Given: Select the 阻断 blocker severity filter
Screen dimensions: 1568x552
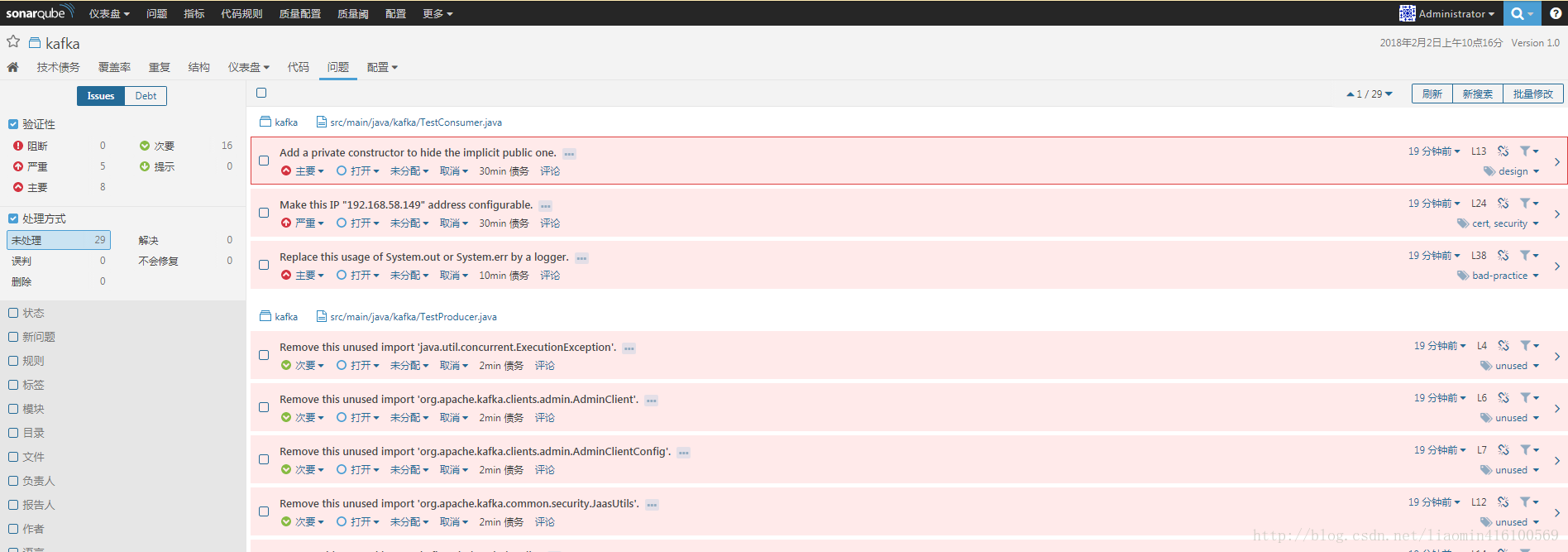Looking at the screenshot, I should (60, 146).
